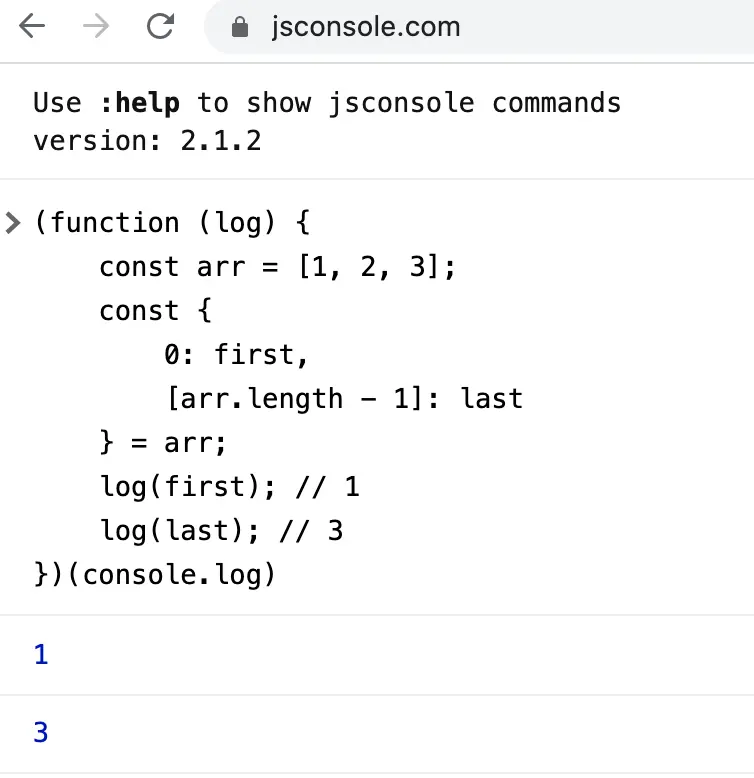
Task: Click the '} = arr;' code line
Action: point(163,443)
